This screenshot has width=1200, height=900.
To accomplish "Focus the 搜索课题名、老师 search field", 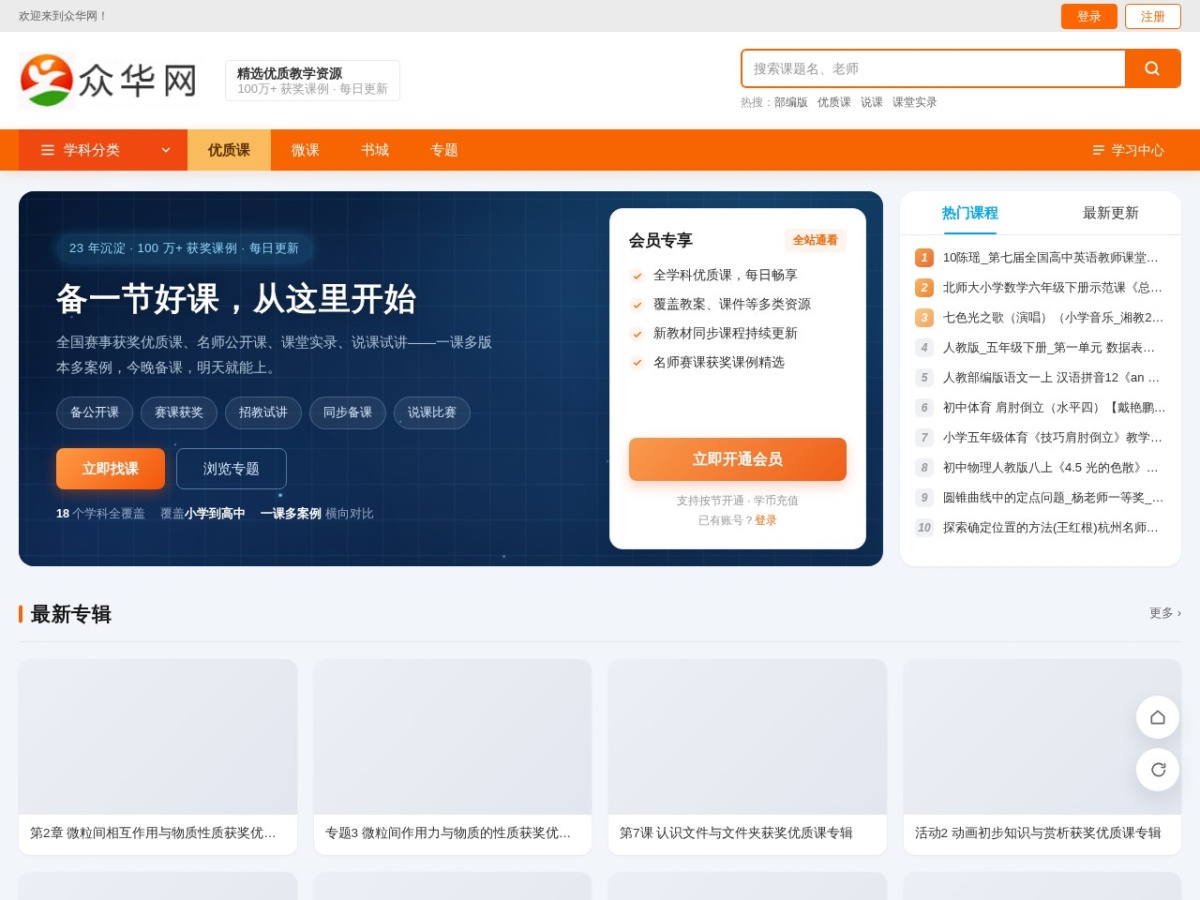I will pos(934,69).
